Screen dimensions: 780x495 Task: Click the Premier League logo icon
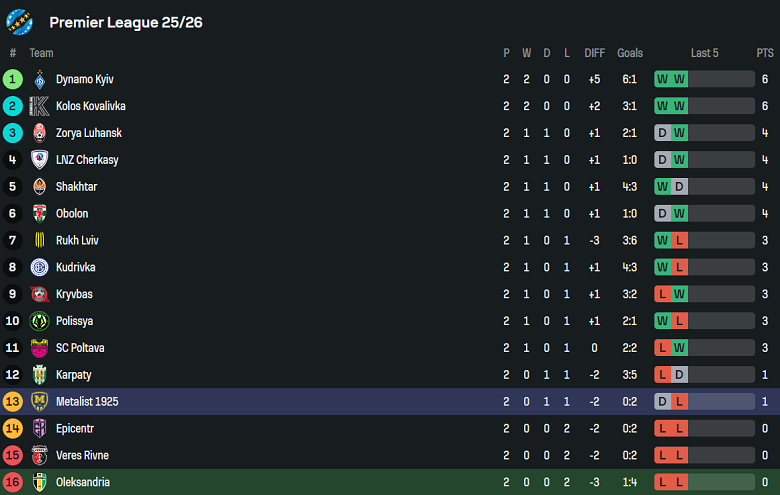tap(20, 22)
